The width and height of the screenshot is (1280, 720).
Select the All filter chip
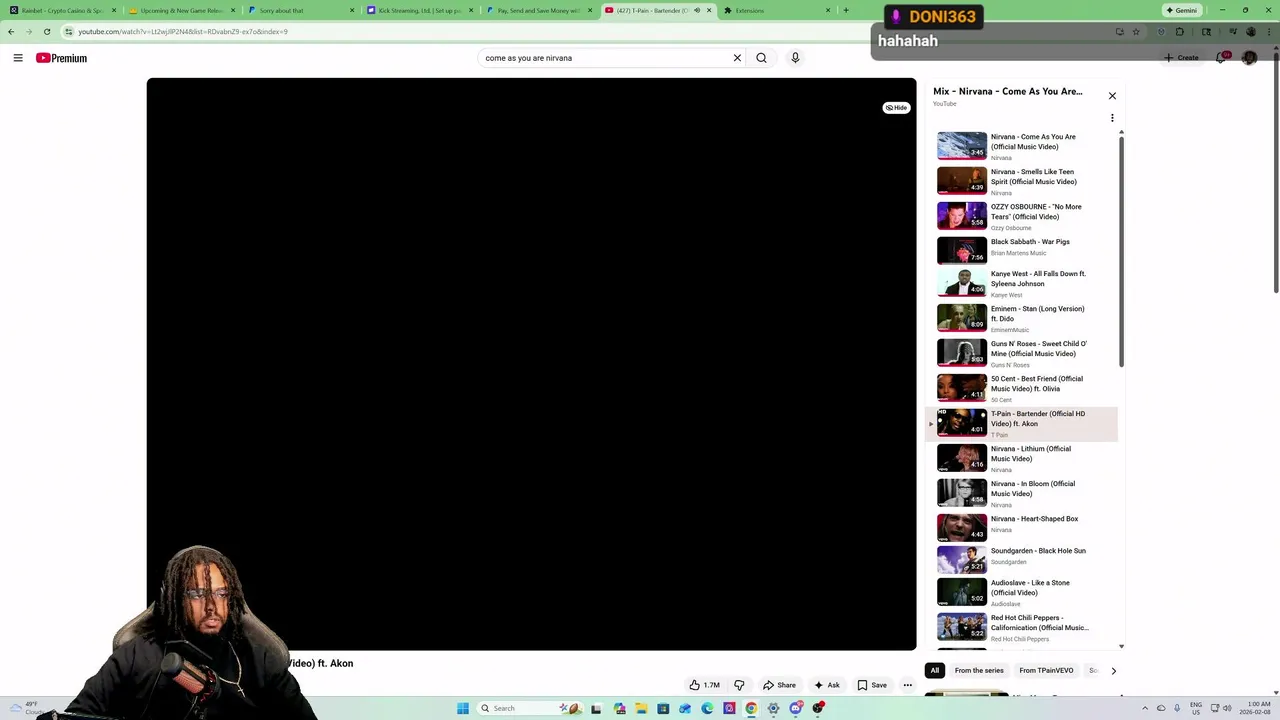[x=934, y=671]
